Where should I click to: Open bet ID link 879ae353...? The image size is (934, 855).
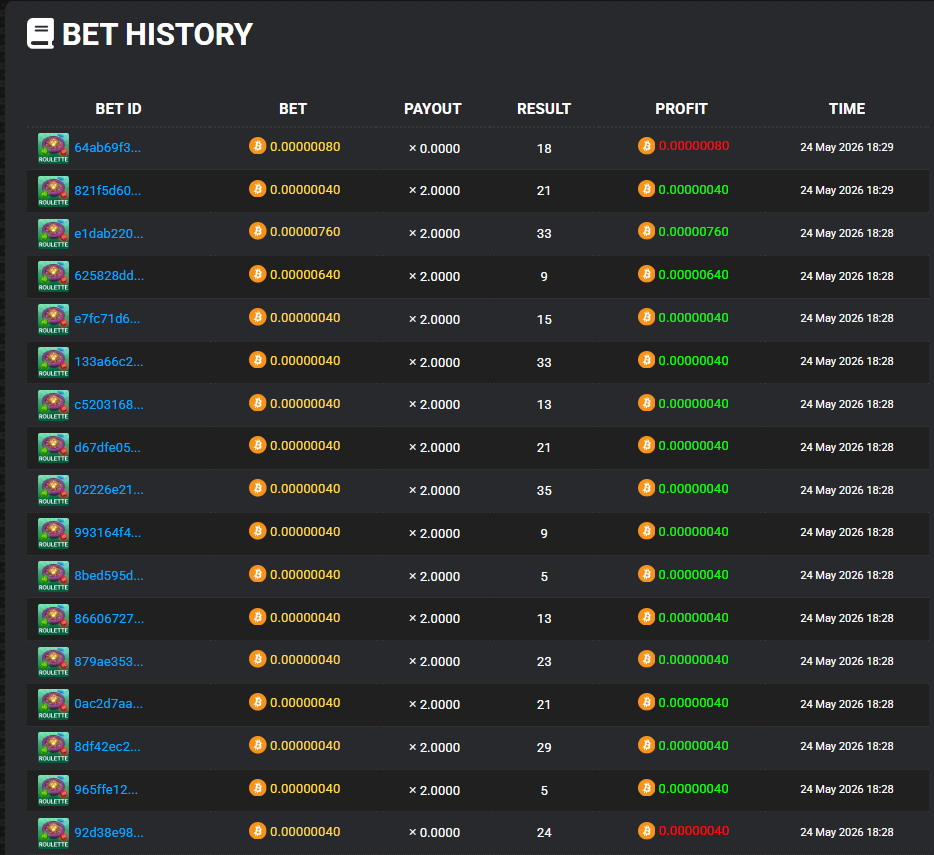[x=109, y=661]
